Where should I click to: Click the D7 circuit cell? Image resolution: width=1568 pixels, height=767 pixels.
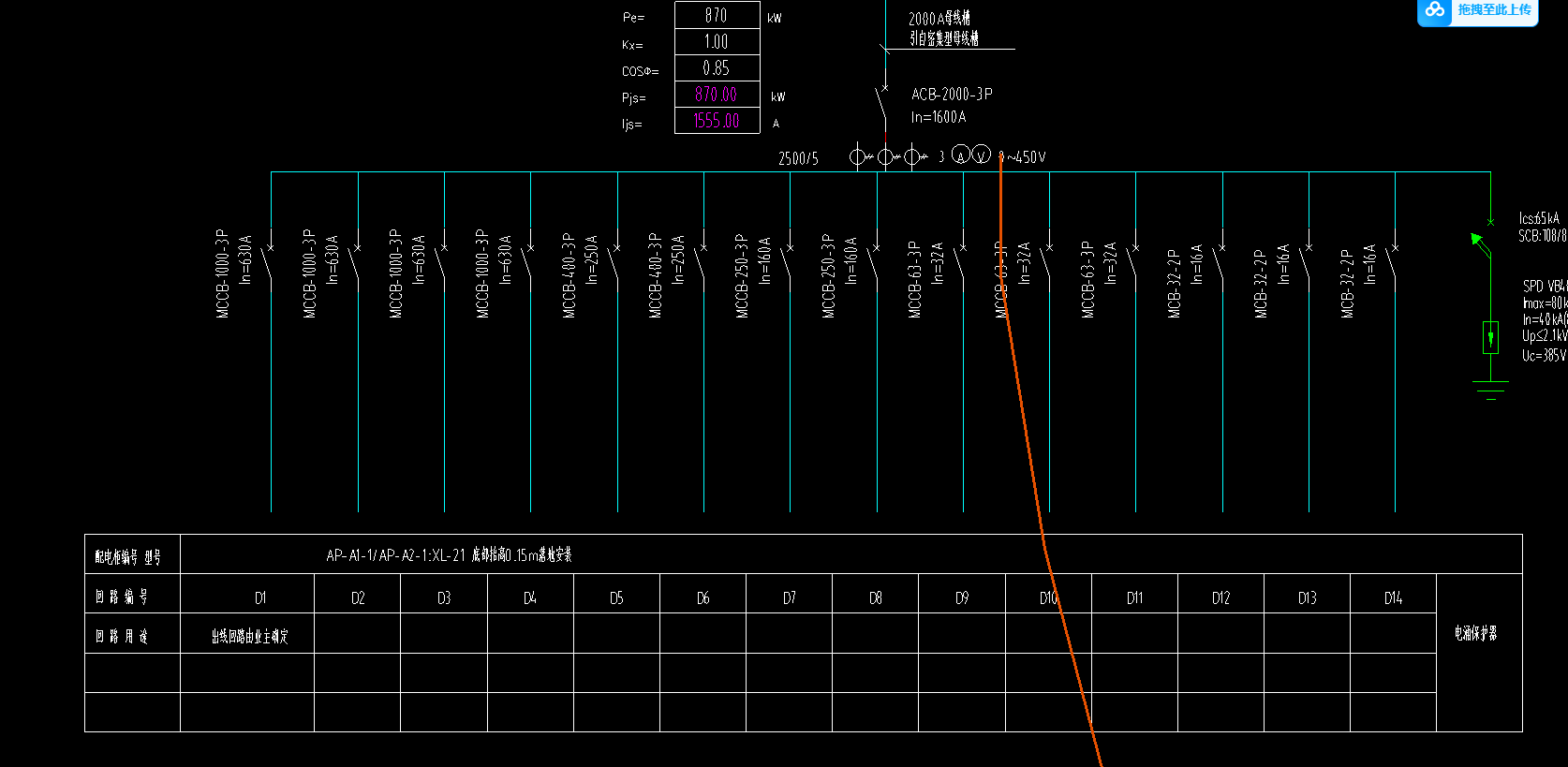(789, 593)
